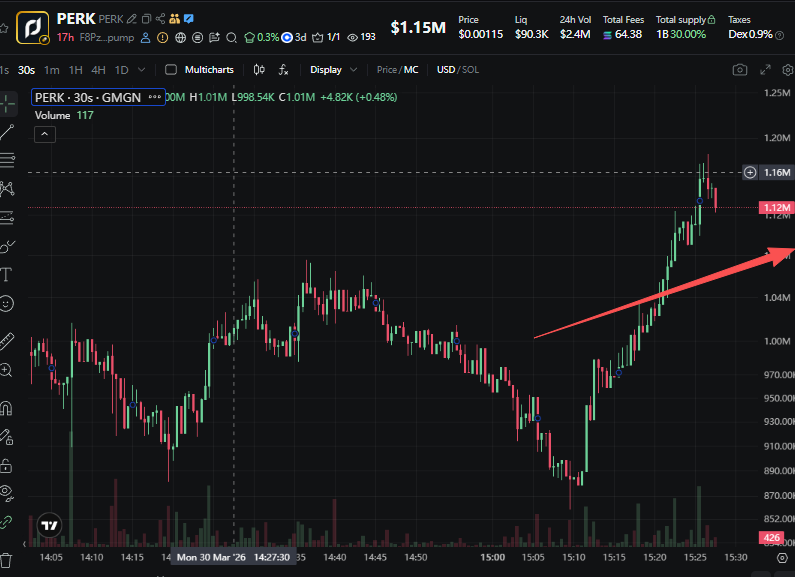Screen dimensions: 795x577
Task: Copy the F8Pz...pump contract address
Action: click(x=107, y=38)
